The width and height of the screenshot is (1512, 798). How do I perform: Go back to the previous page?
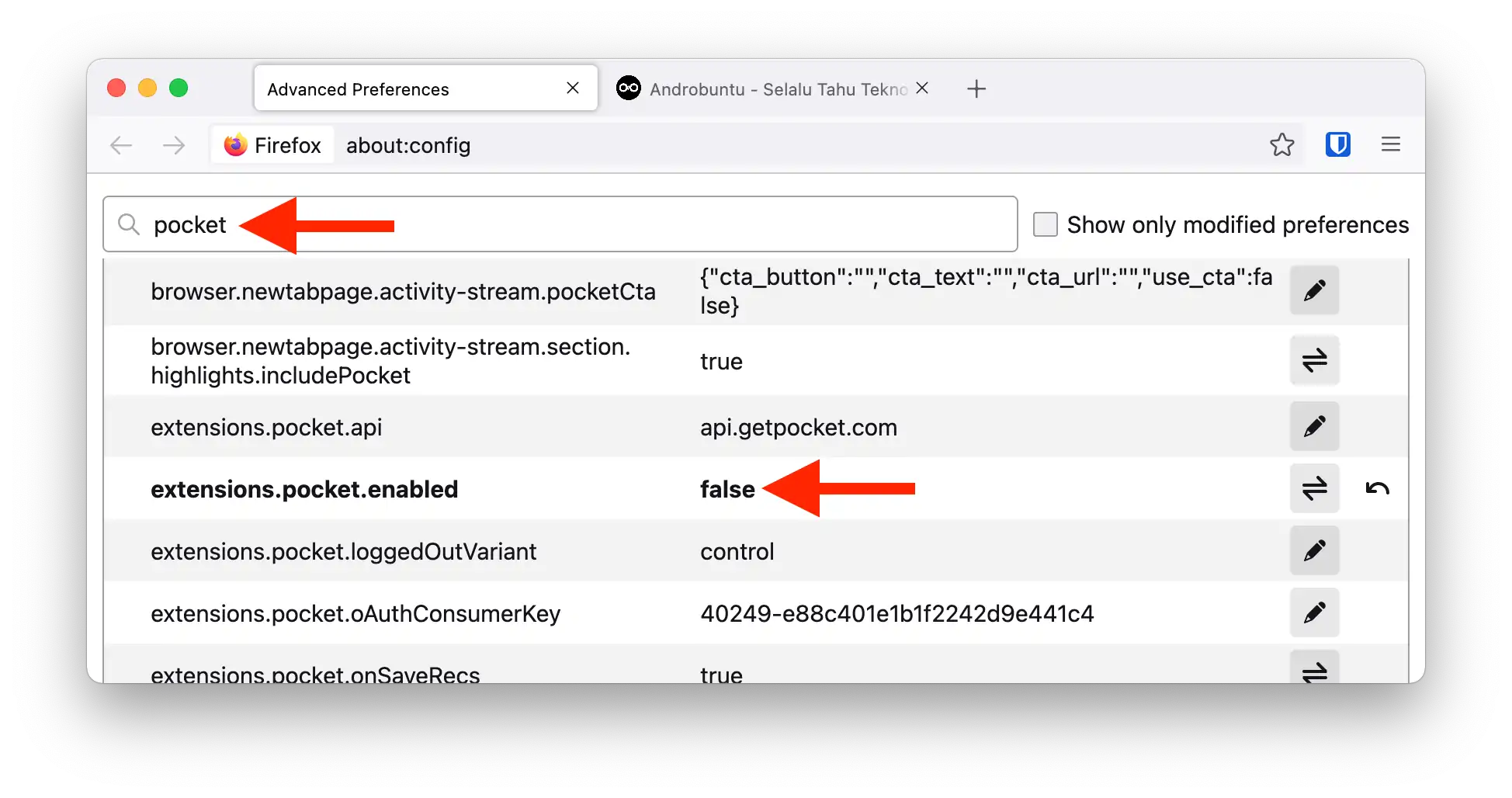[121, 145]
